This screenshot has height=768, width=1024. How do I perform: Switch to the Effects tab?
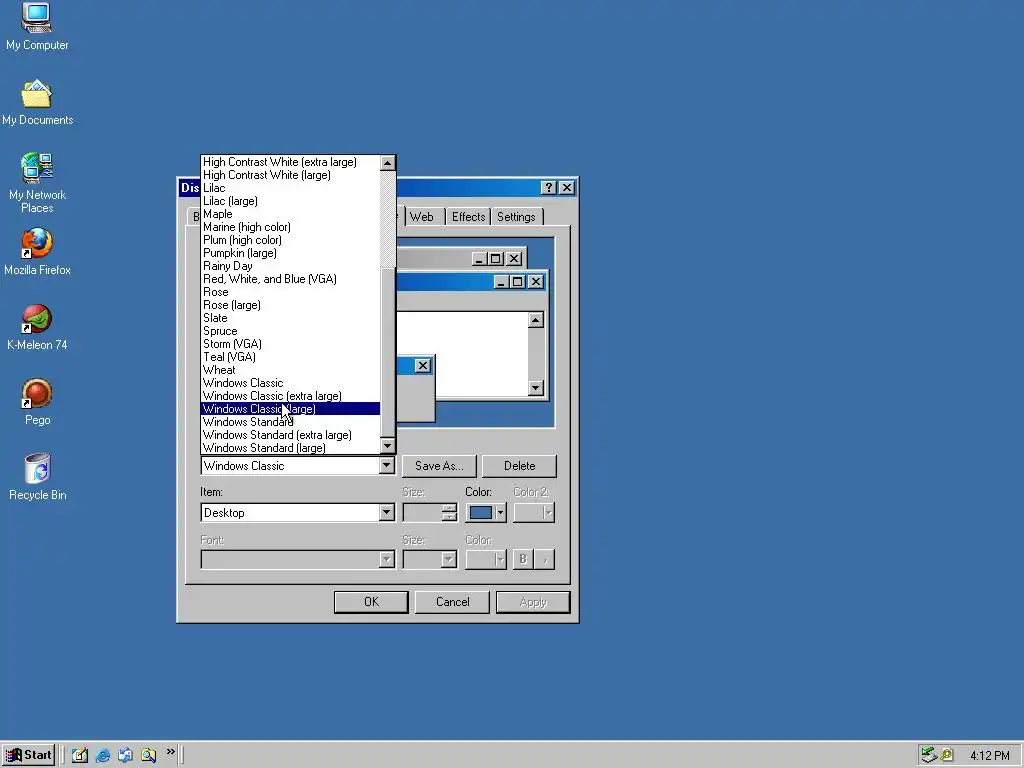pyautogui.click(x=468, y=217)
